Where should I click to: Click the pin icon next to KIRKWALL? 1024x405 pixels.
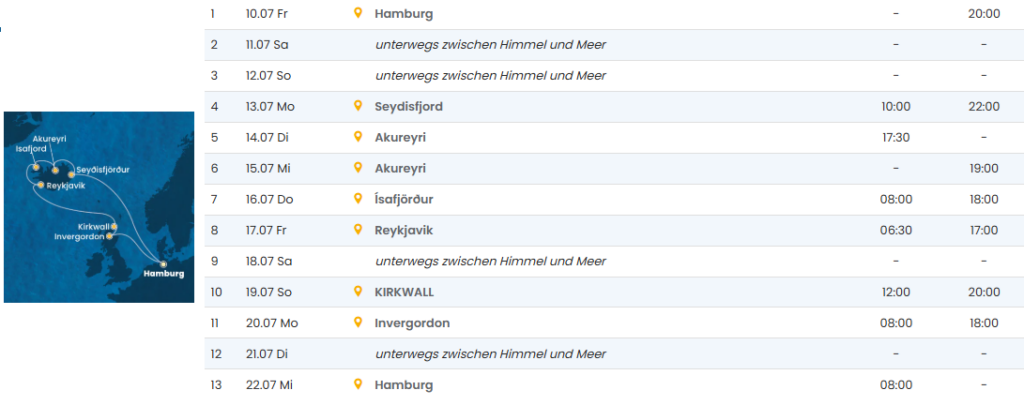(x=358, y=292)
